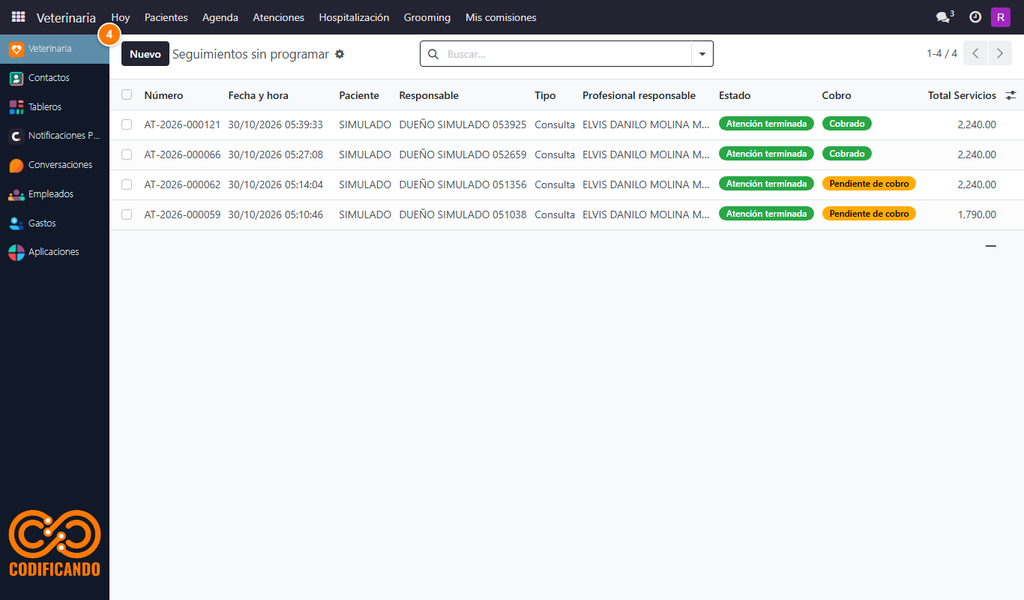Go to the next page arrow
Viewport: 1024px width, 600px height.
click(x=1000, y=54)
